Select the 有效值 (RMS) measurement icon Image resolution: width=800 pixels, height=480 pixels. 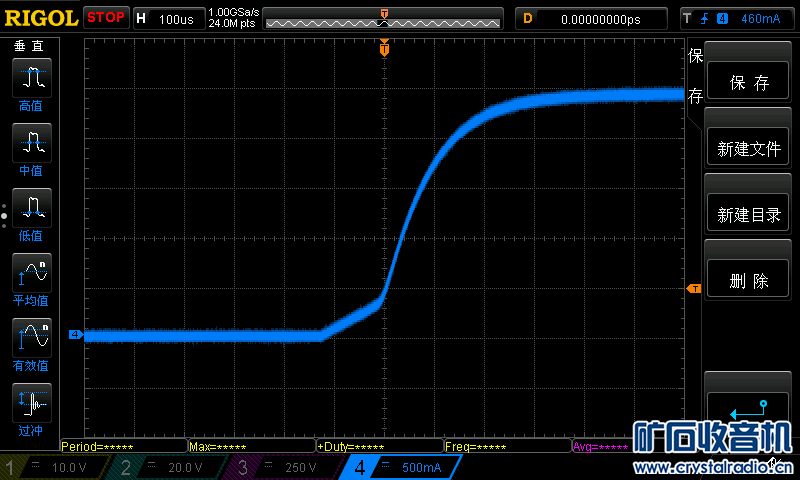32,338
